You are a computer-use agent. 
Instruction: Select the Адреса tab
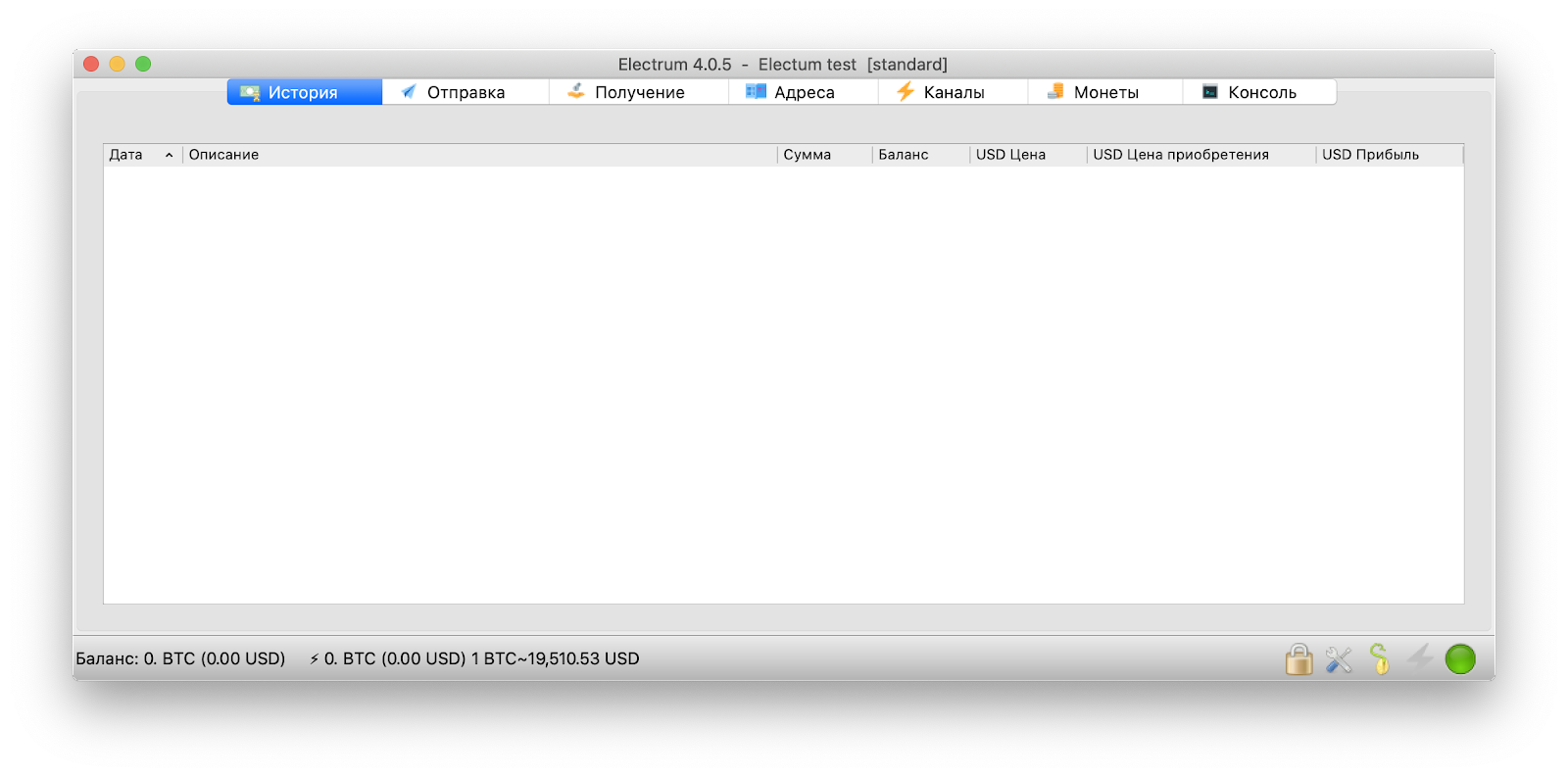tap(804, 92)
